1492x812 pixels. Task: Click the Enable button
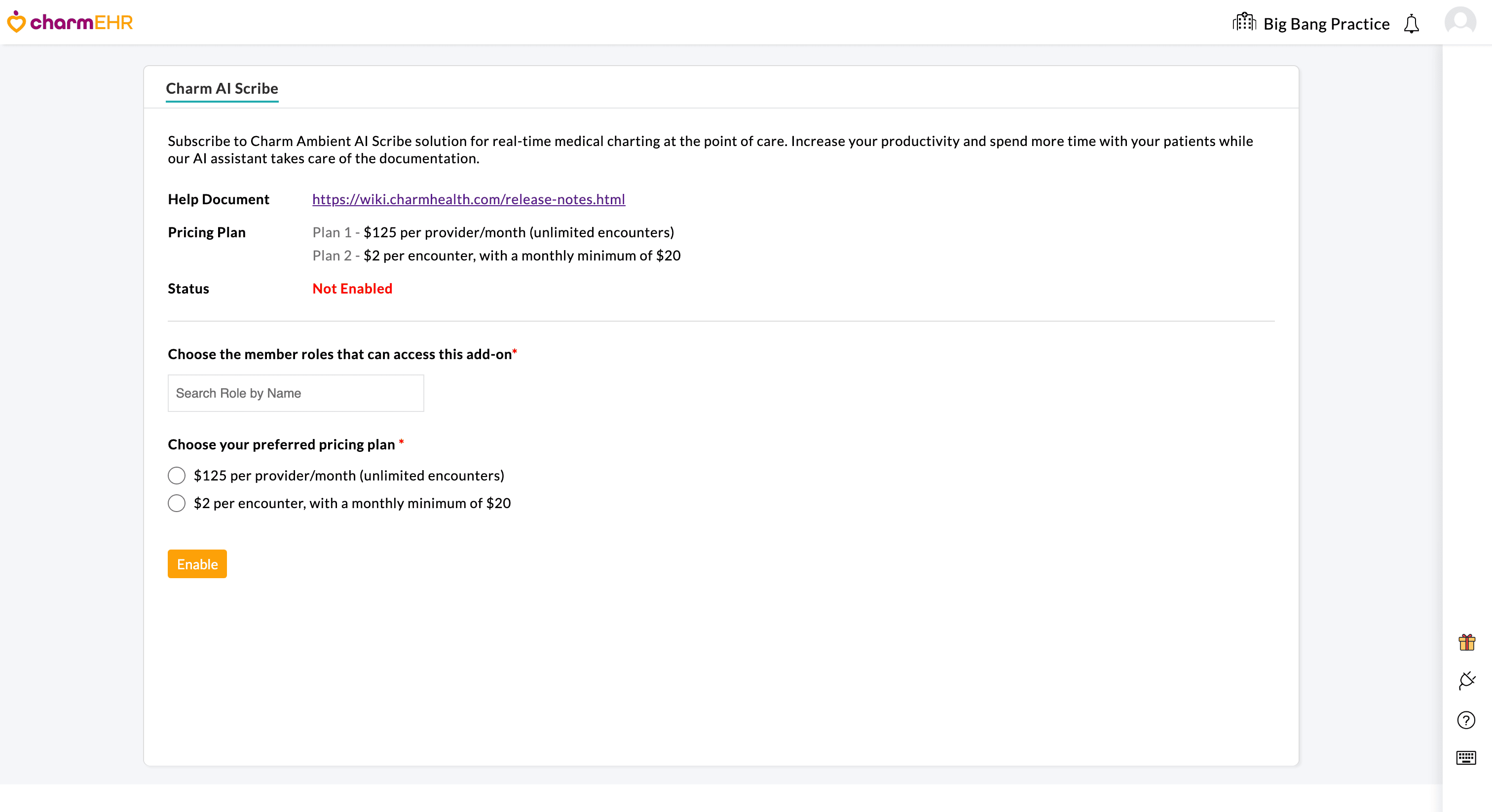(x=196, y=563)
